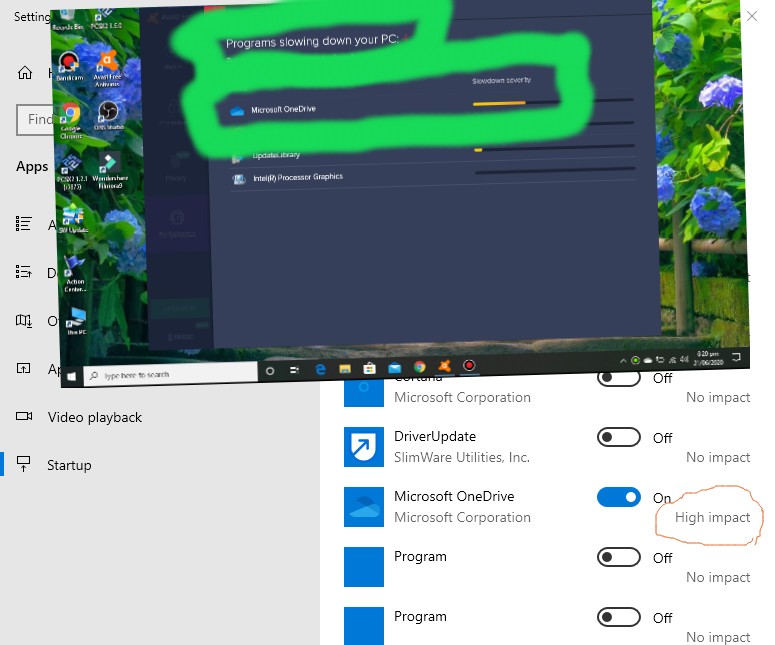Viewport: 775px width, 645px height.
Task: Launch Avast Free Antivirus desktop shortcut
Action: pos(107,68)
